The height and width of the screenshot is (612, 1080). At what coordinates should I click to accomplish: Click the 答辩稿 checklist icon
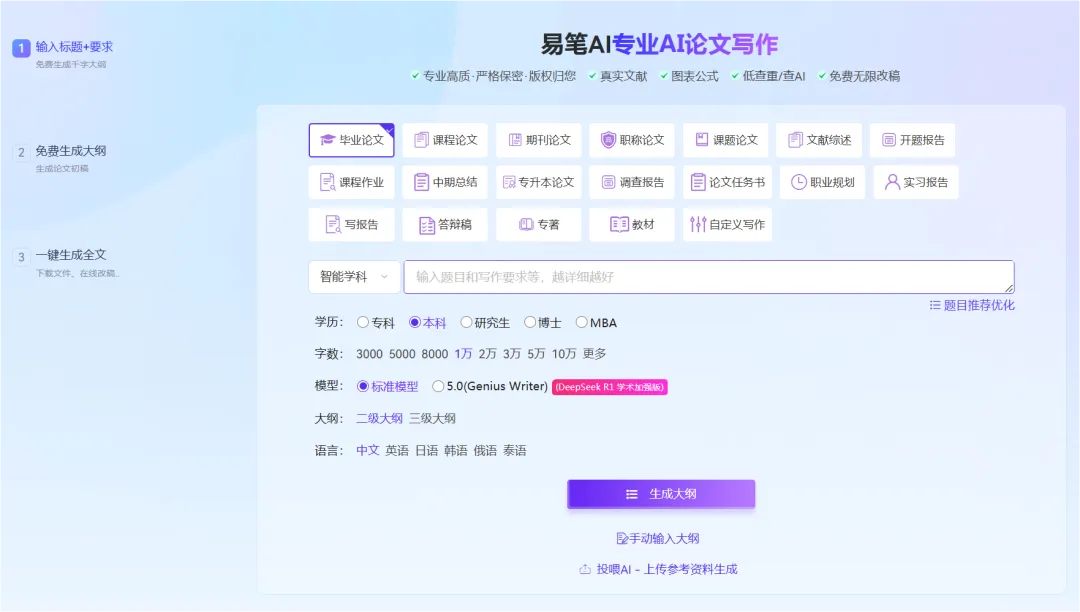pyautogui.click(x=426, y=225)
